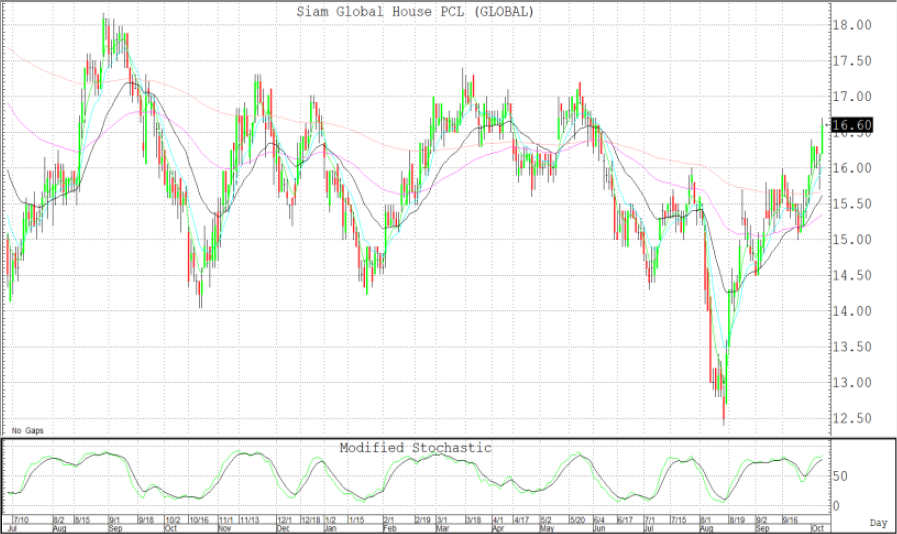Click the 11/13 date label
The width and height of the screenshot is (897, 534).
tap(249, 520)
